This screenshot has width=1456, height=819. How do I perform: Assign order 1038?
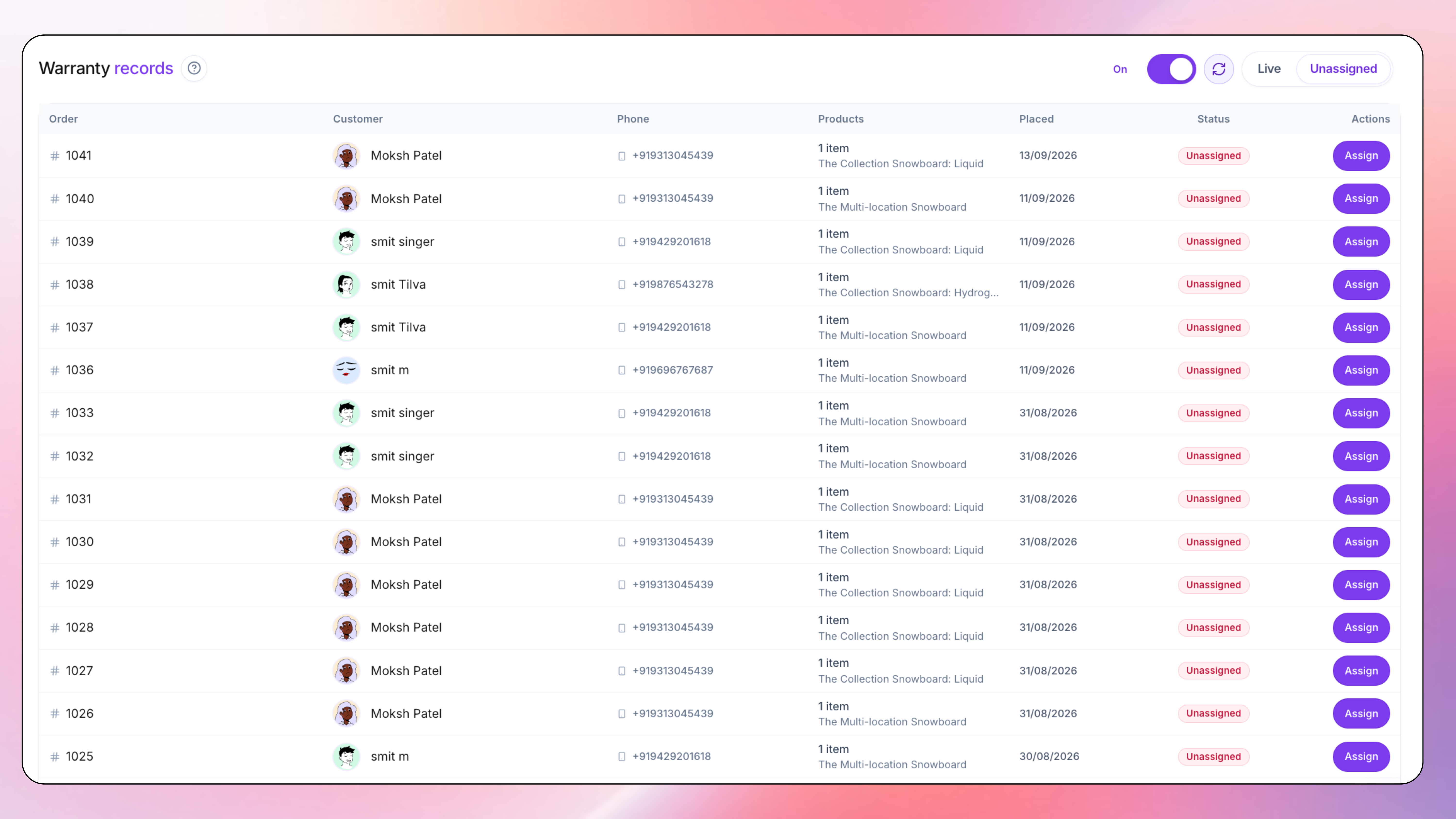click(x=1361, y=284)
